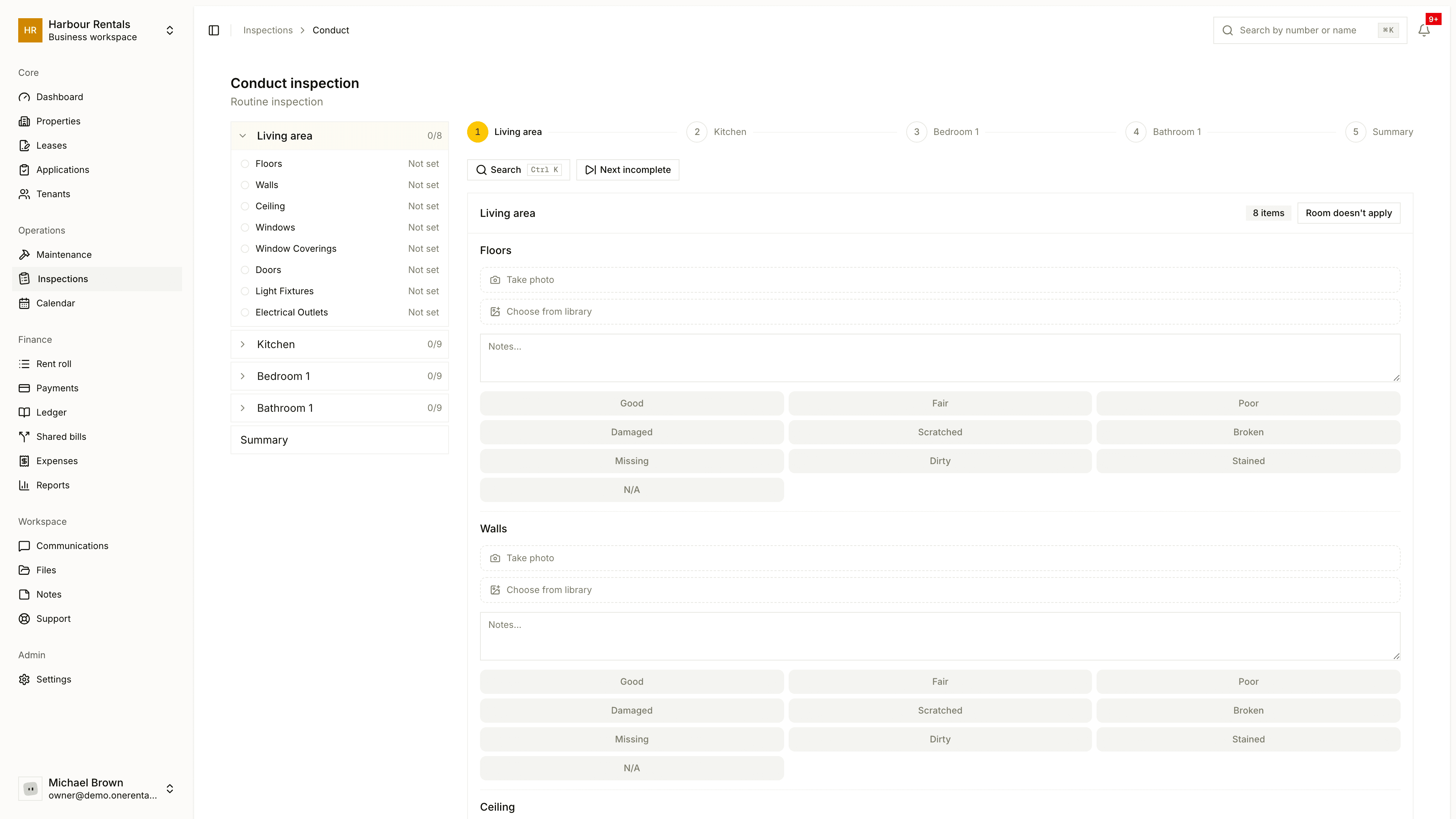Viewport: 1456px width, 819px height.
Task: Expand the Kitchen section
Action: 340,344
